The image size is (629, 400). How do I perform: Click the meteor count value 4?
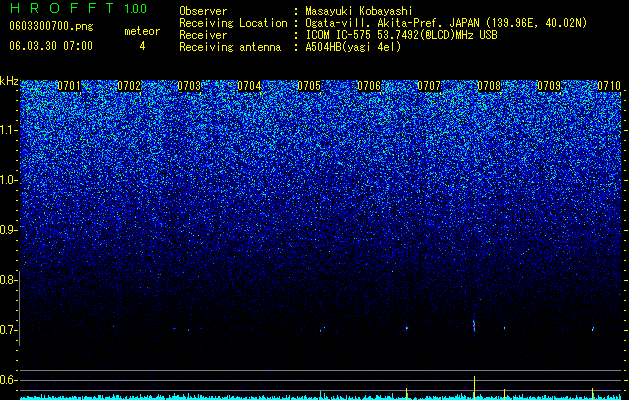pos(142,46)
